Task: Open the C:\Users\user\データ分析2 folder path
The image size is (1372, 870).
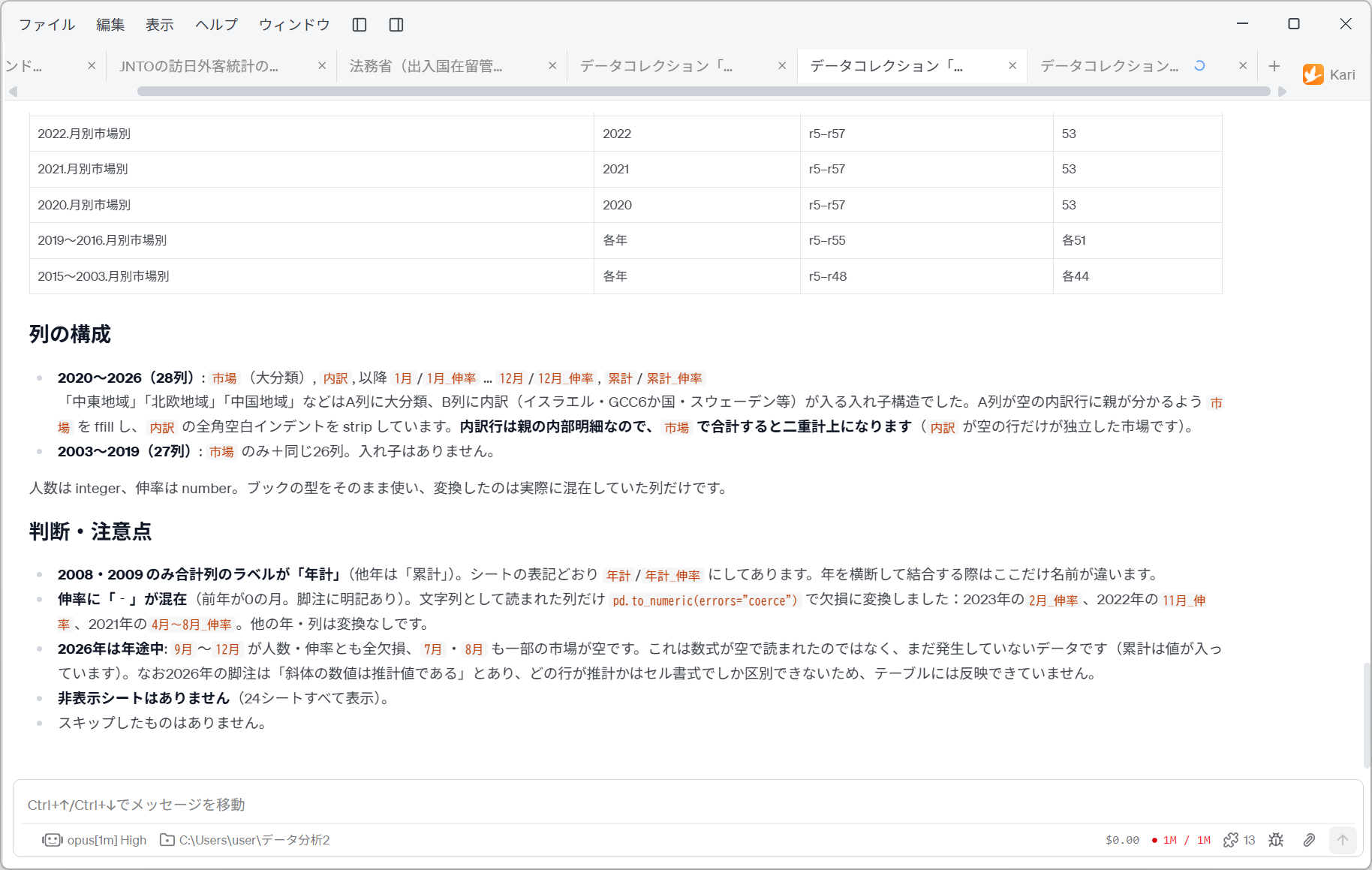Action: coord(245,840)
